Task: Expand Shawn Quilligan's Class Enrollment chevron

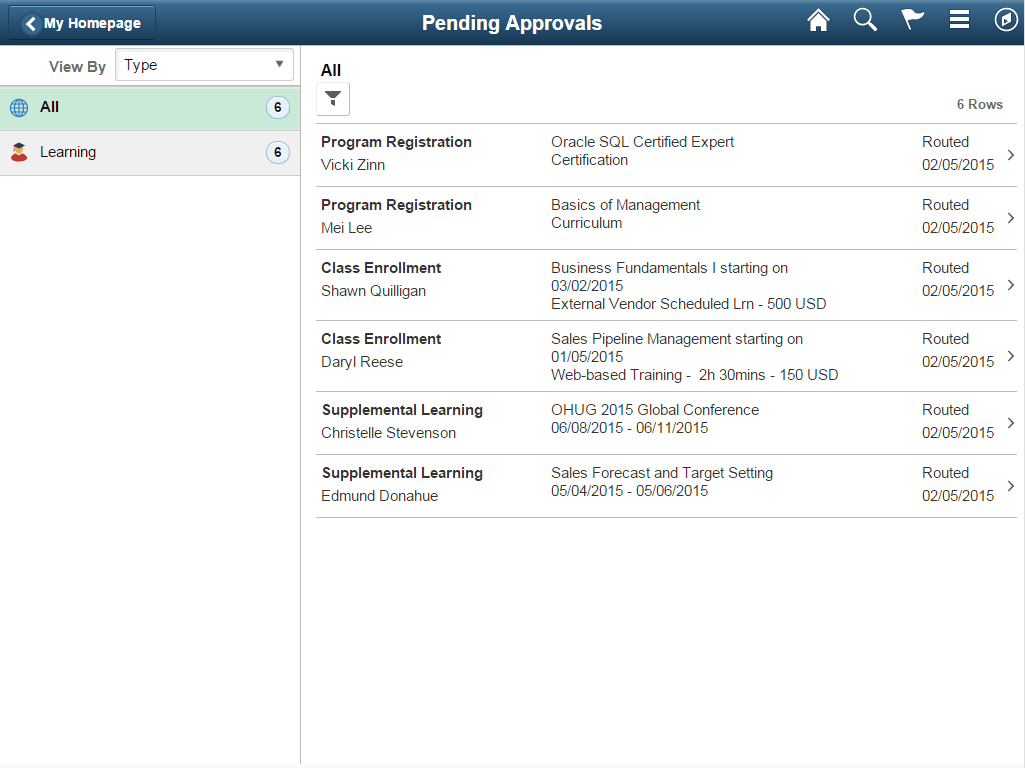Action: pos(1010,284)
